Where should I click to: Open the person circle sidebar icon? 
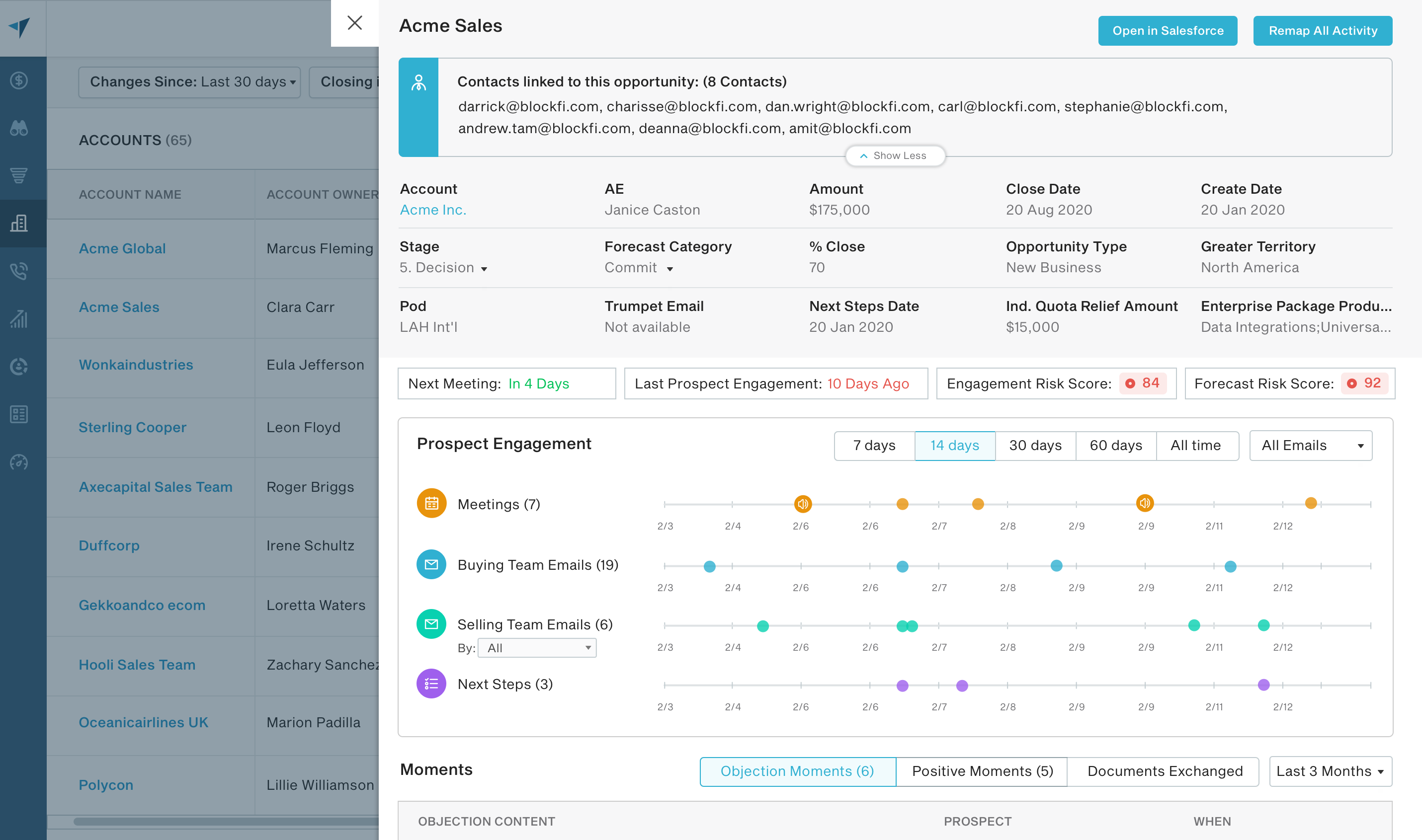[x=19, y=367]
